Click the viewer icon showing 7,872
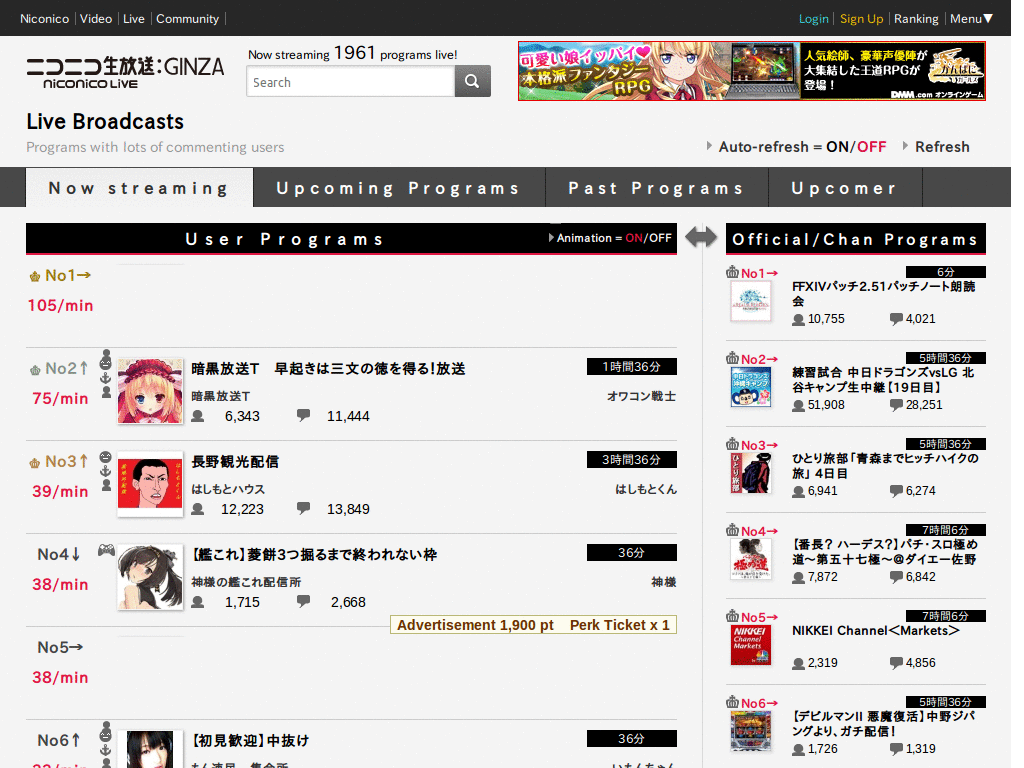This screenshot has height=768, width=1024. tap(798, 577)
